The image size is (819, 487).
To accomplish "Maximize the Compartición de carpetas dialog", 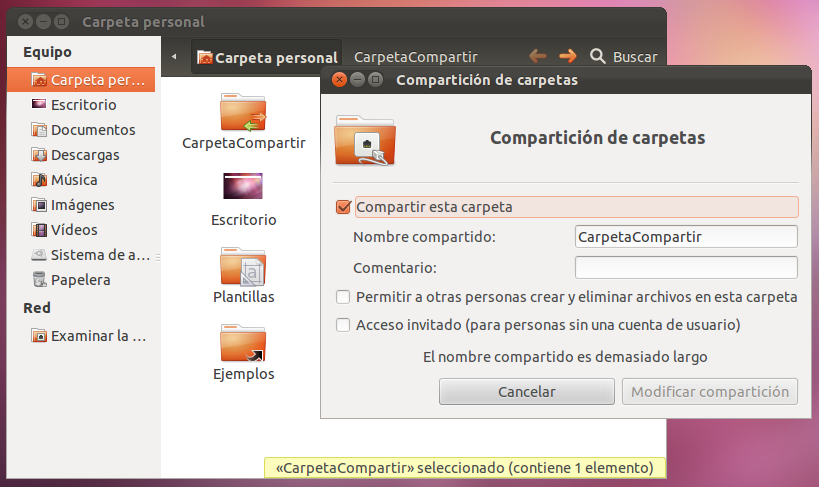I will pos(375,79).
